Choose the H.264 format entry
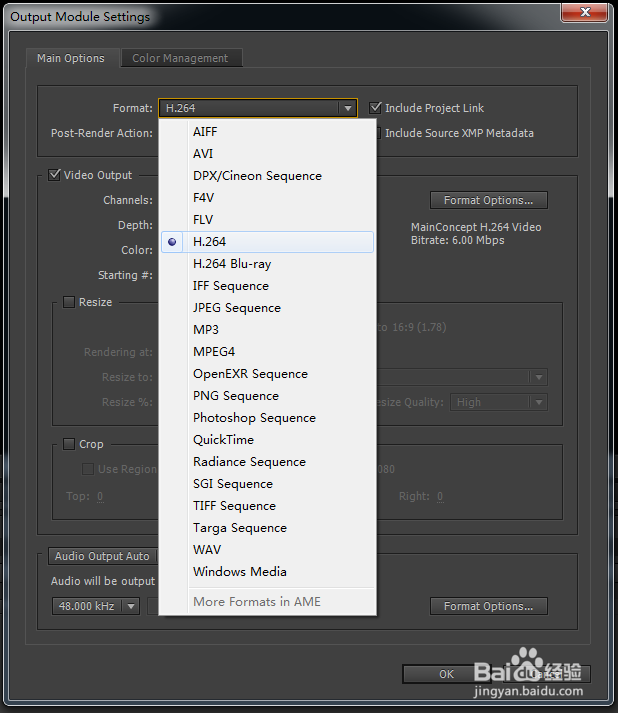Screen dimensions: 618x713 tap(267, 242)
